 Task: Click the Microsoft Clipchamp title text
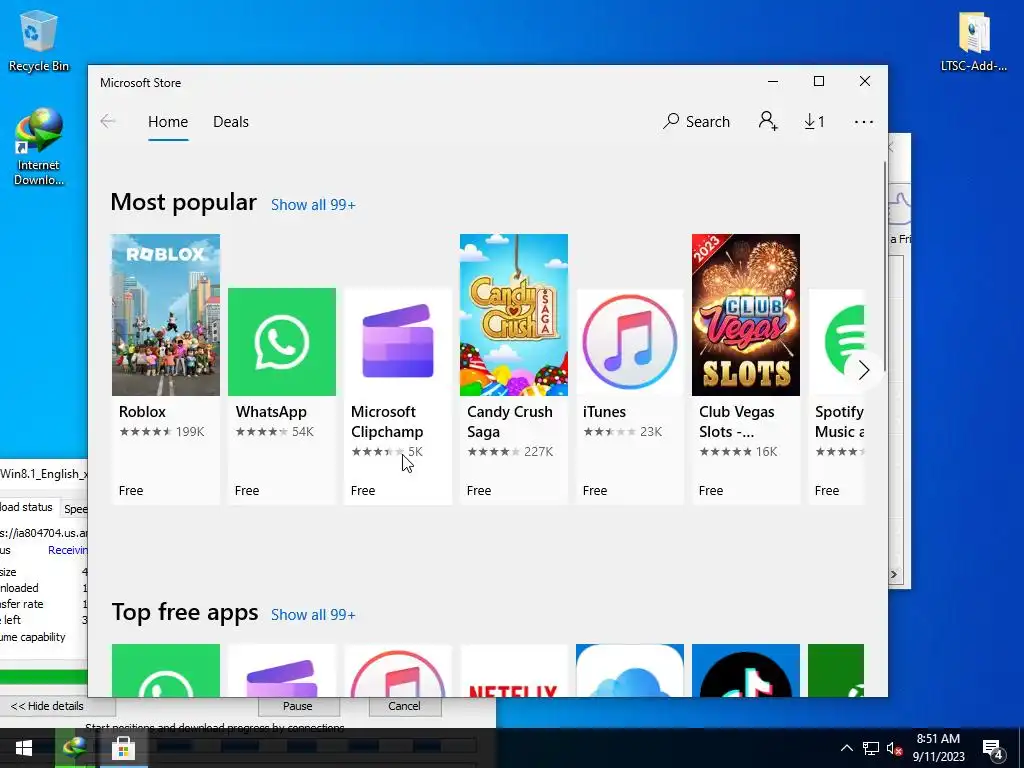point(387,422)
